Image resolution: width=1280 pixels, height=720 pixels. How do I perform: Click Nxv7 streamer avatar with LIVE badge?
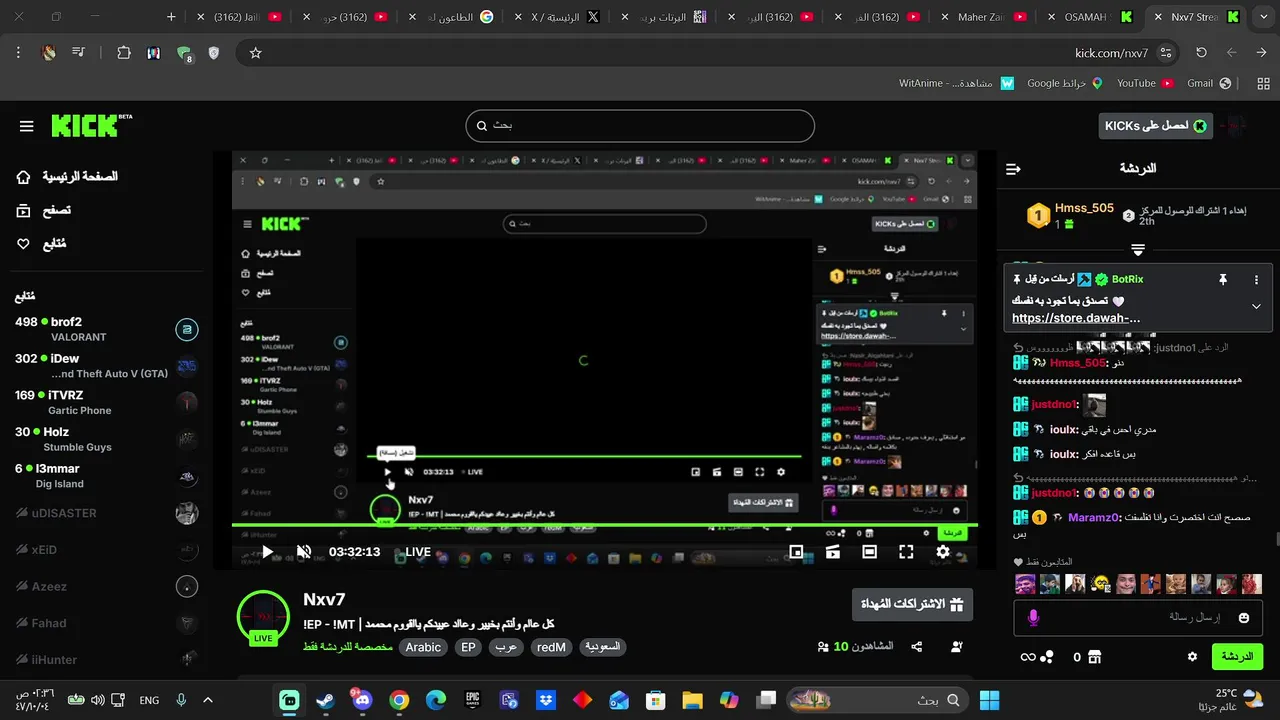263,618
